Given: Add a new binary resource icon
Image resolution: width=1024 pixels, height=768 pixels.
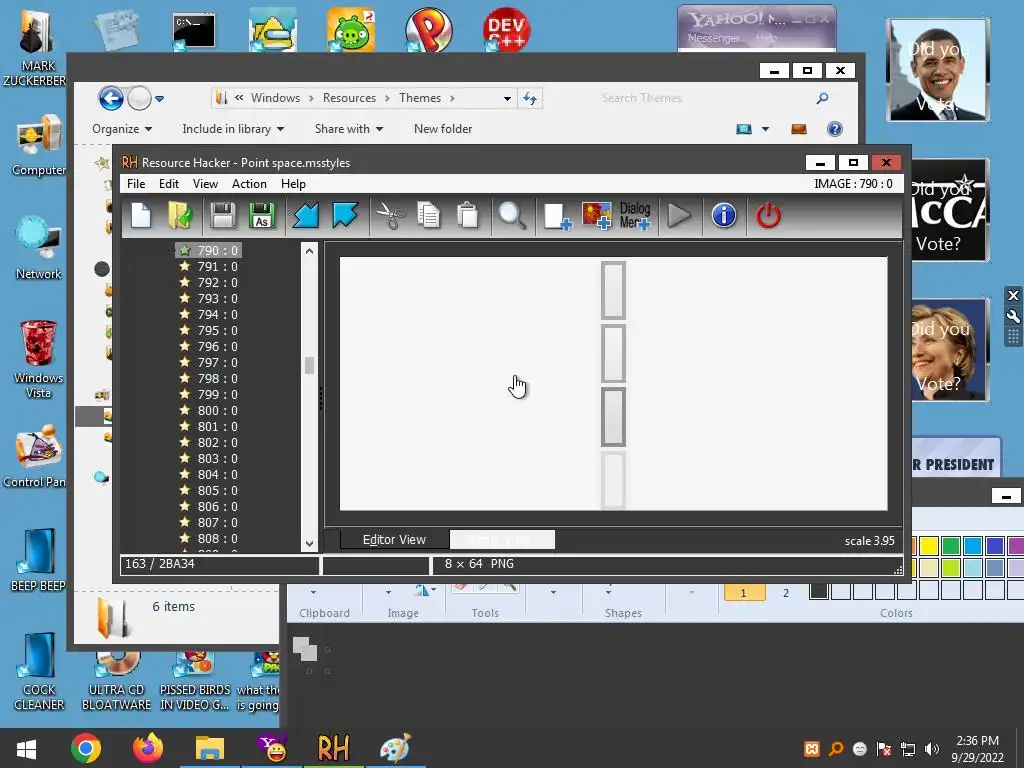Looking at the screenshot, I should (x=557, y=216).
